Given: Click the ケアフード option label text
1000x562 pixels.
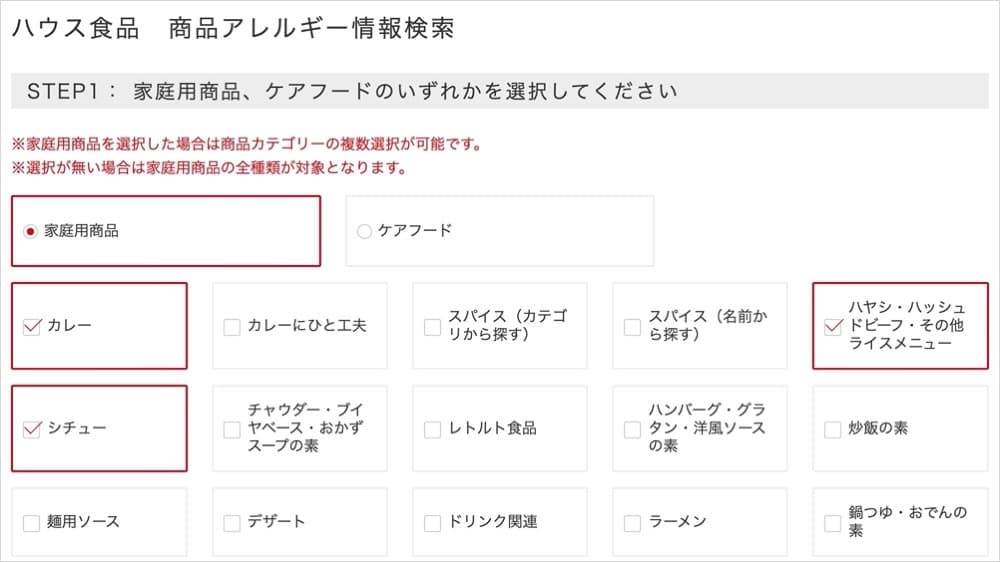Looking at the screenshot, I should pyautogui.click(x=415, y=231).
